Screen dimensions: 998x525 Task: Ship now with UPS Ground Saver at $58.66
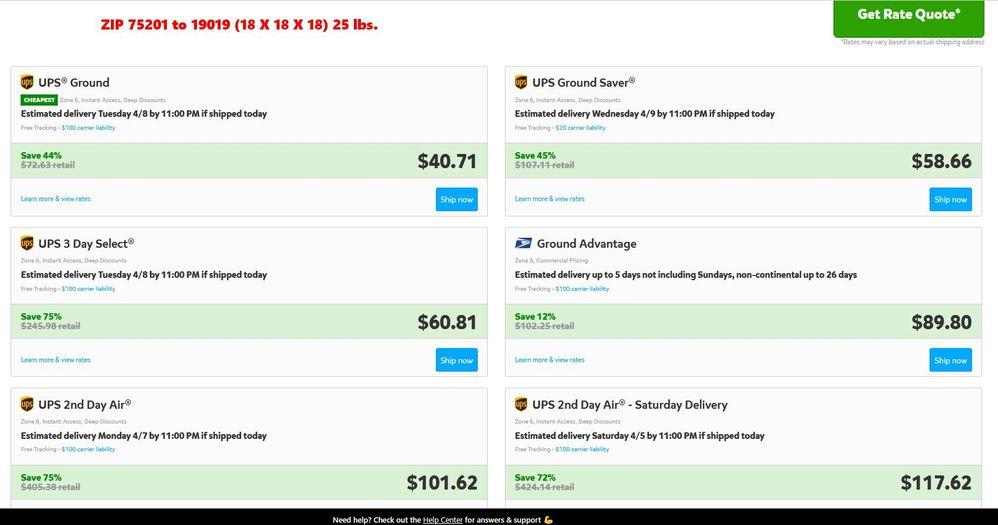pos(950,199)
